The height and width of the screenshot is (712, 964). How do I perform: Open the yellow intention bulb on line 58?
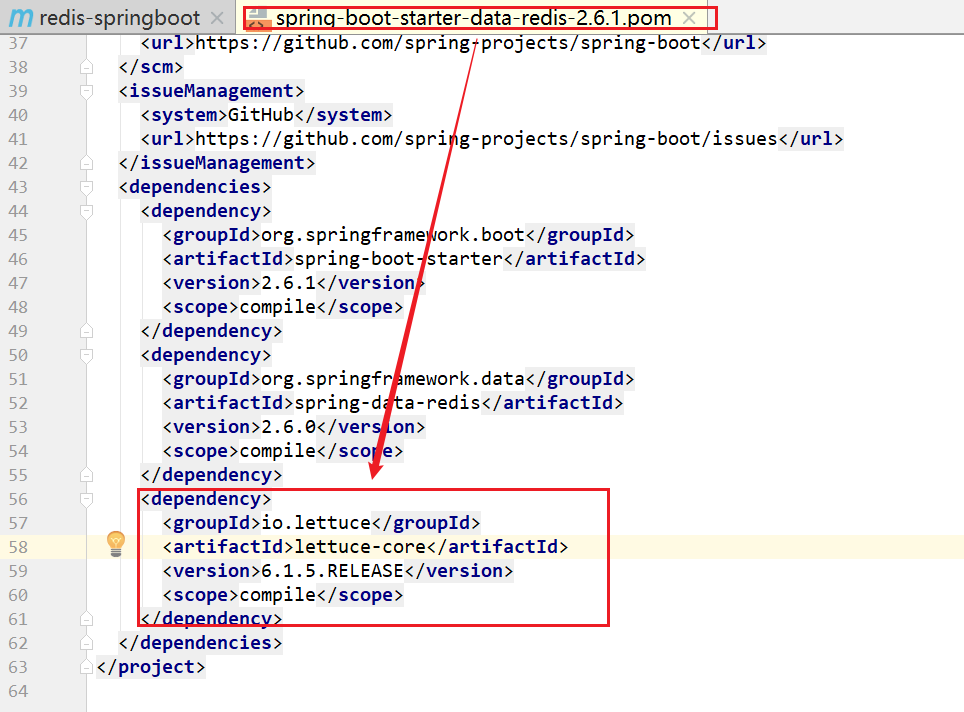[x=116, y=546]
